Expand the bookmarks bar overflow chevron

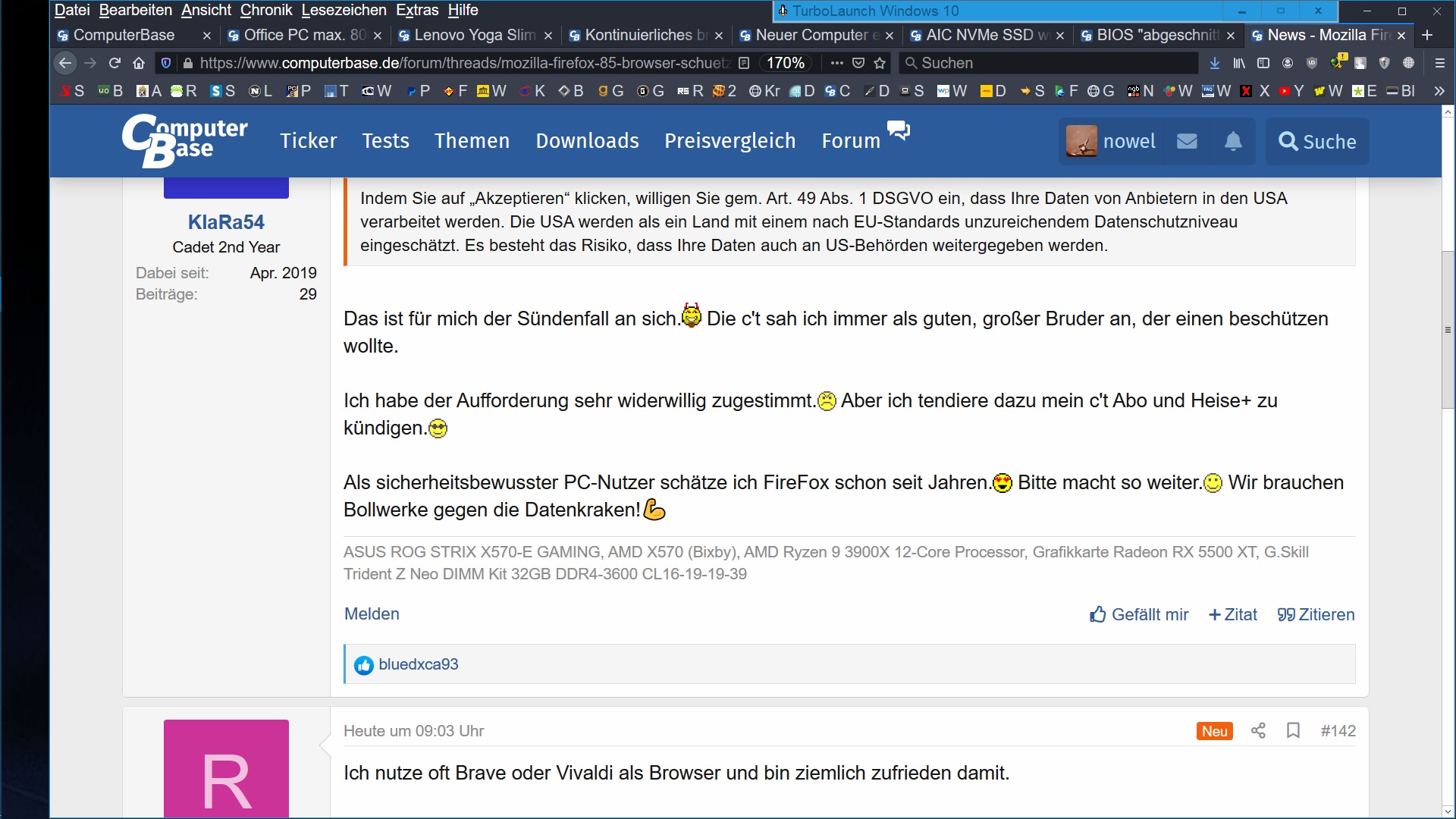1439,91
